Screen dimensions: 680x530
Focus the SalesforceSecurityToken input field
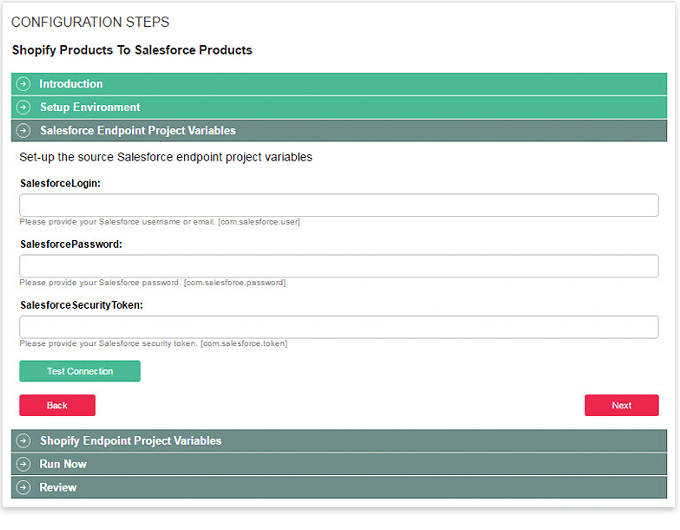(339, 327)
